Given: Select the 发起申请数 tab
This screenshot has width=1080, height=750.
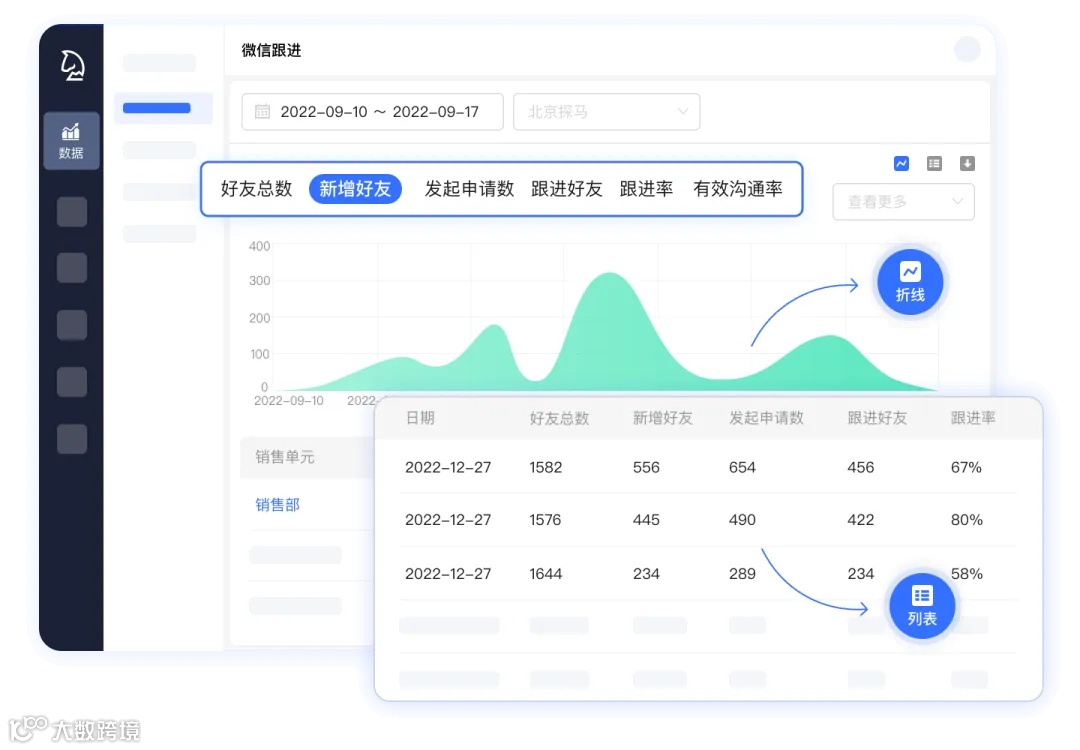Looking at the screenshot, I should click(469, 188).
